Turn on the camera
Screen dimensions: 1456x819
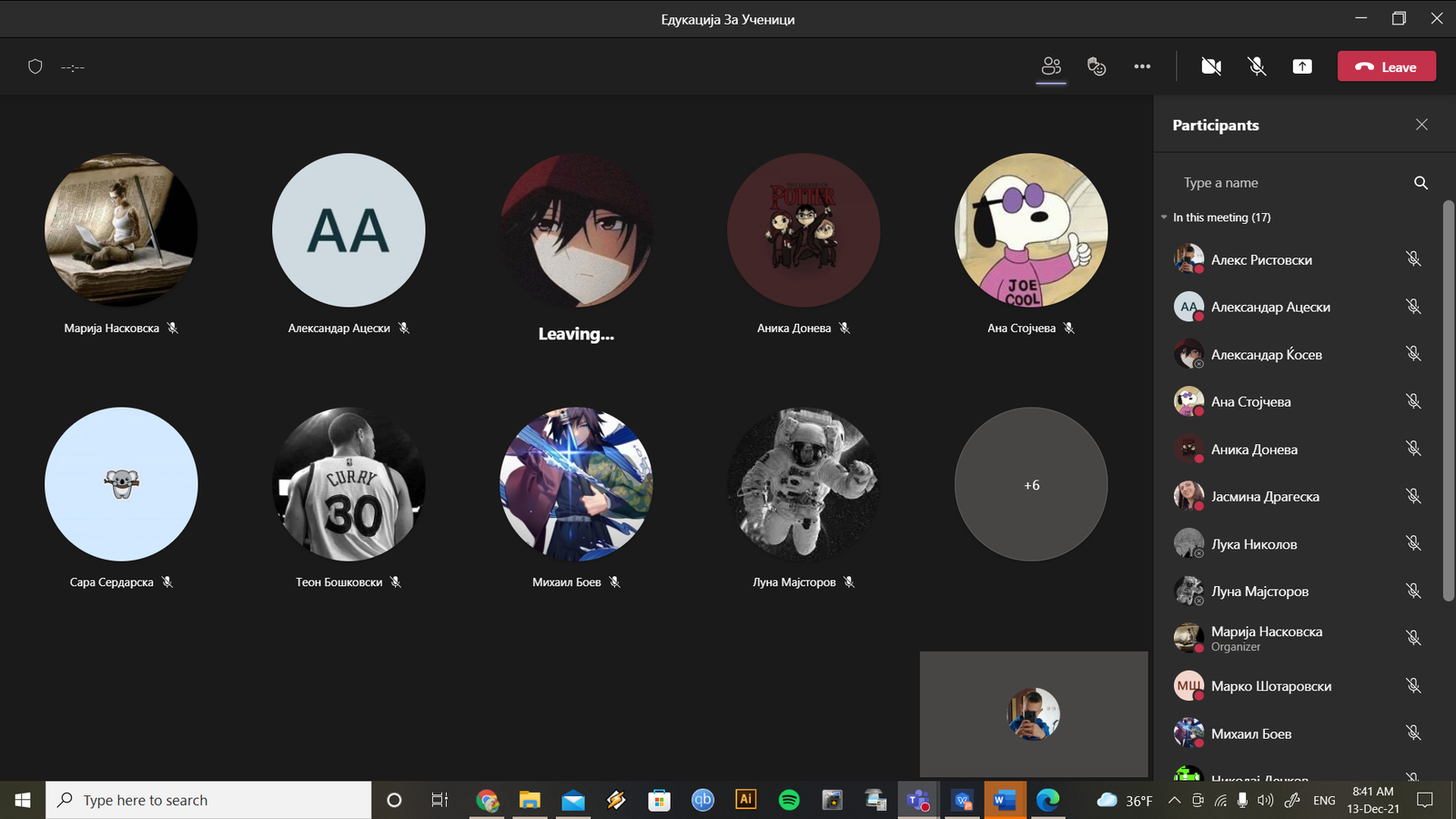1211,66
